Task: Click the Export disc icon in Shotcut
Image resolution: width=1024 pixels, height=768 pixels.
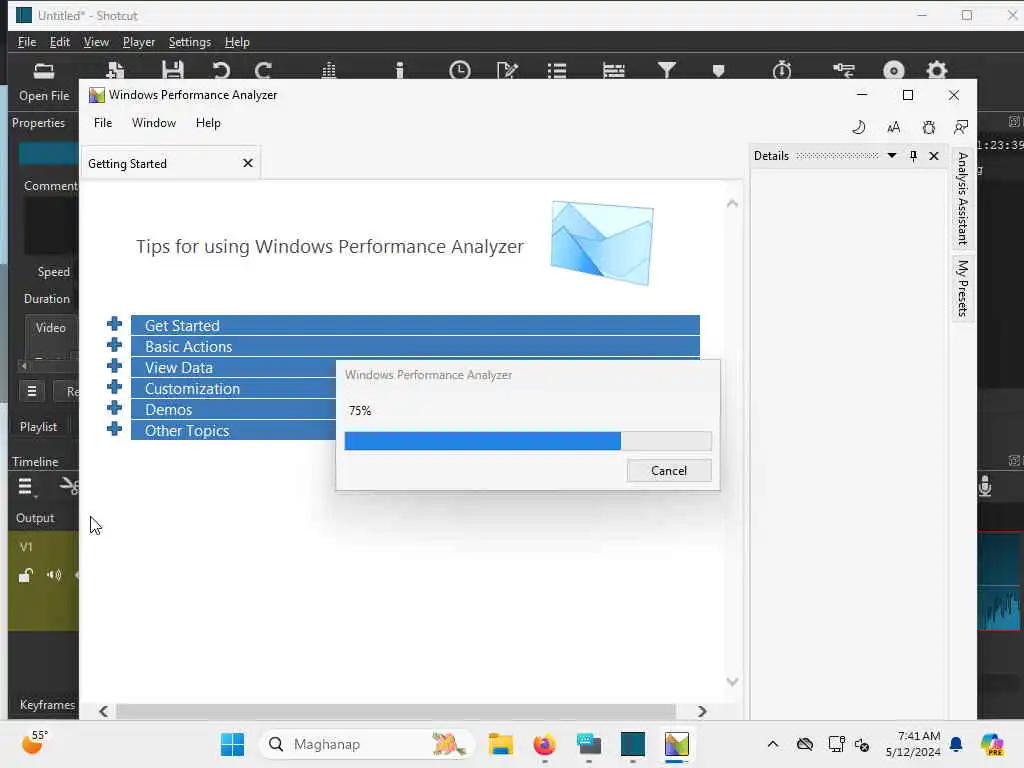Action: (893, 70)
